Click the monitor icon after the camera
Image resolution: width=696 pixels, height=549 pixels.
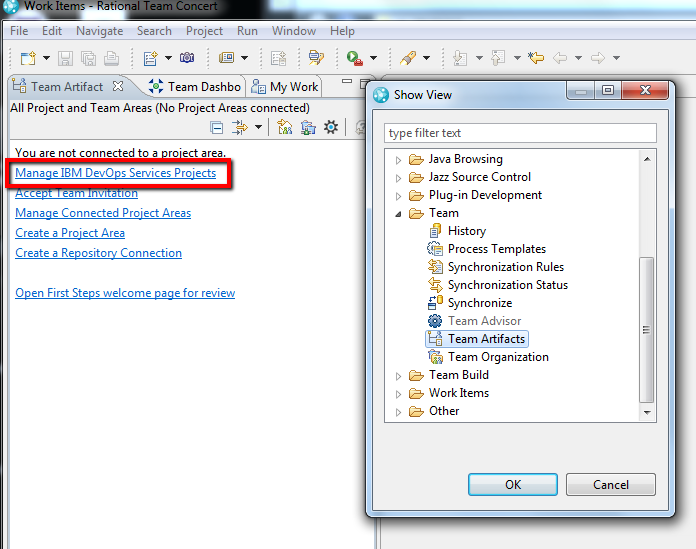pos(226,58)
